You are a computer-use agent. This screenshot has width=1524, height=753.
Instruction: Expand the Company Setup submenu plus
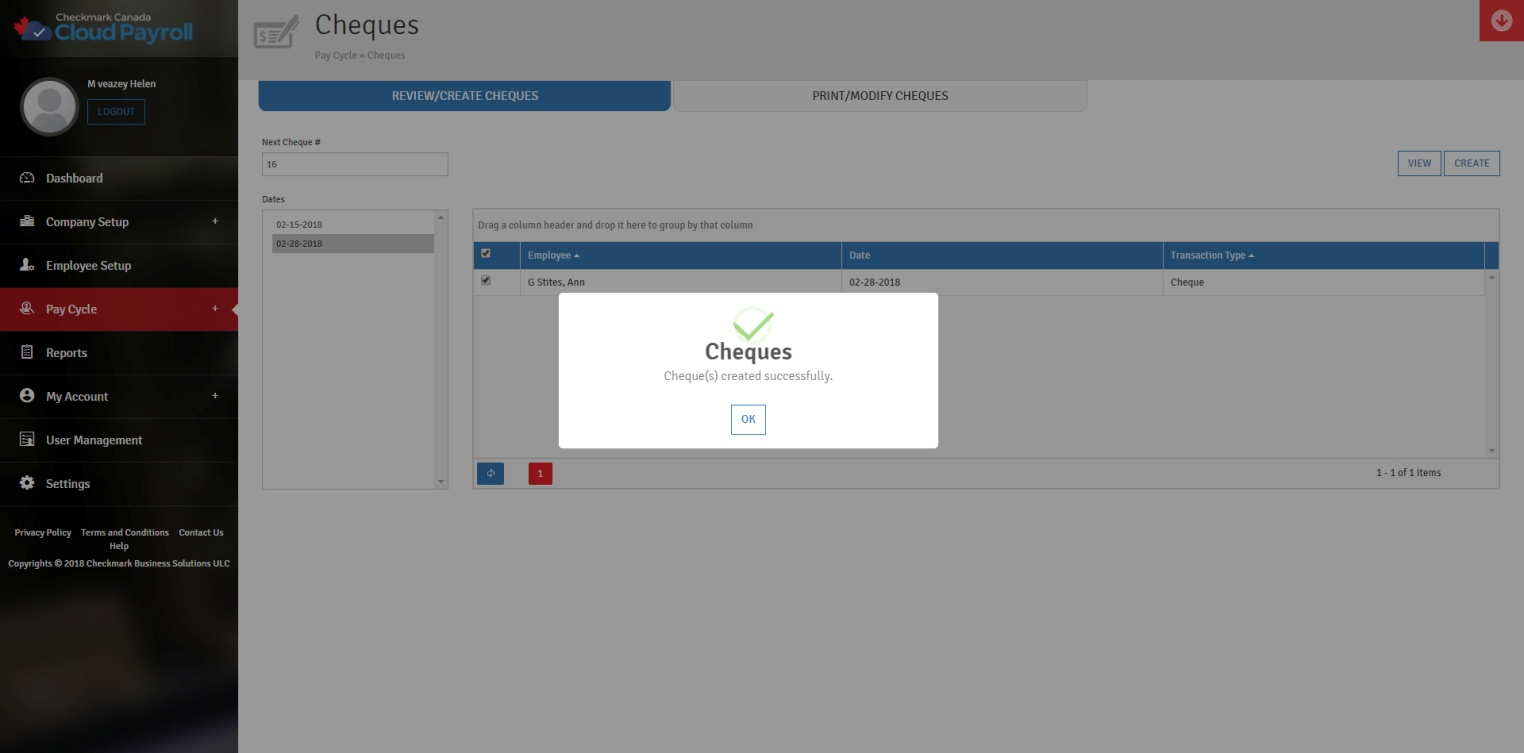tap(215, 221)
